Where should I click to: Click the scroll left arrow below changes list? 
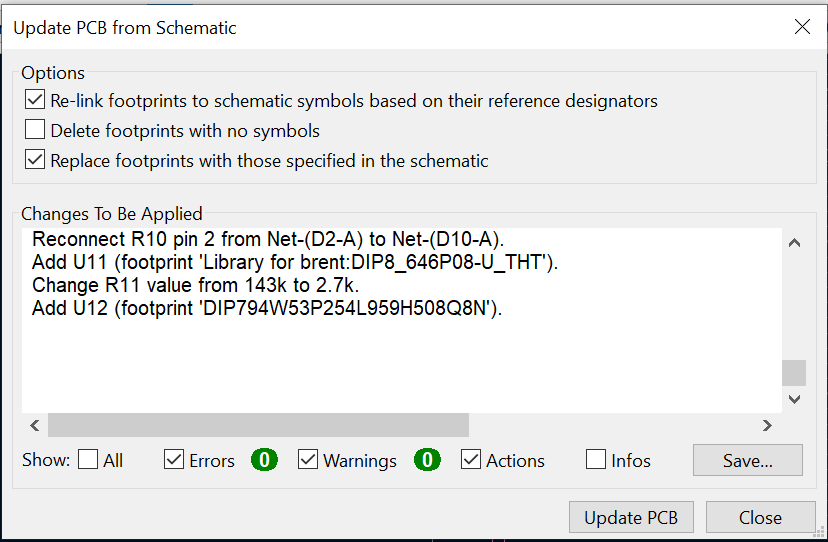click(x=35, y=425)
